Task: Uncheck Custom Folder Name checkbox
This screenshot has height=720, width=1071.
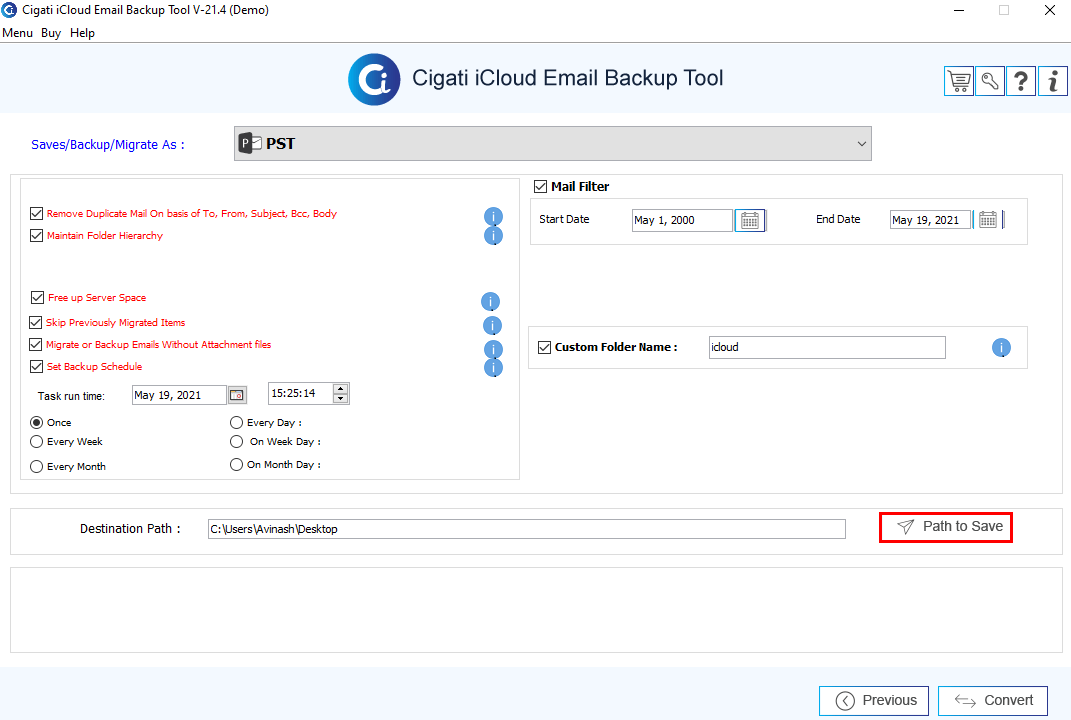Action: coord(544,347)
